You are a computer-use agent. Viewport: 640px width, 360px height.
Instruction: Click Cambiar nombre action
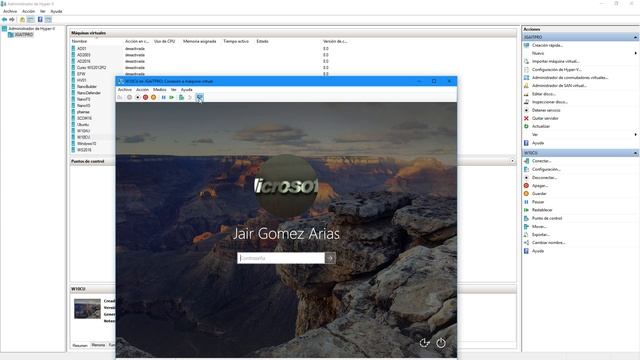[549, 243]
